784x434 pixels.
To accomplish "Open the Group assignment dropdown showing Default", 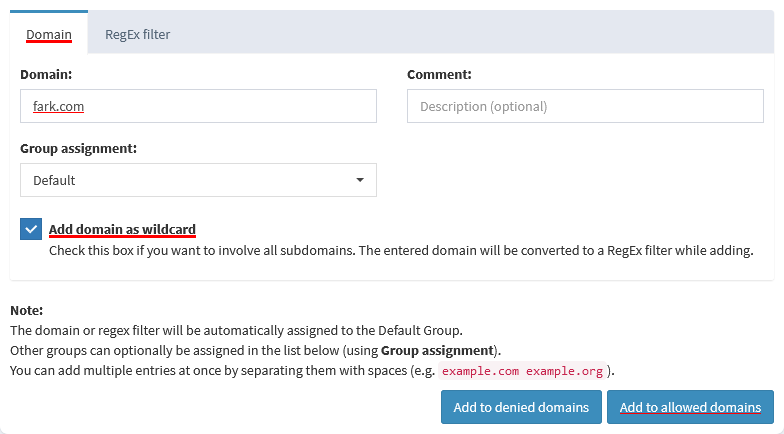I will coord(198,180).
